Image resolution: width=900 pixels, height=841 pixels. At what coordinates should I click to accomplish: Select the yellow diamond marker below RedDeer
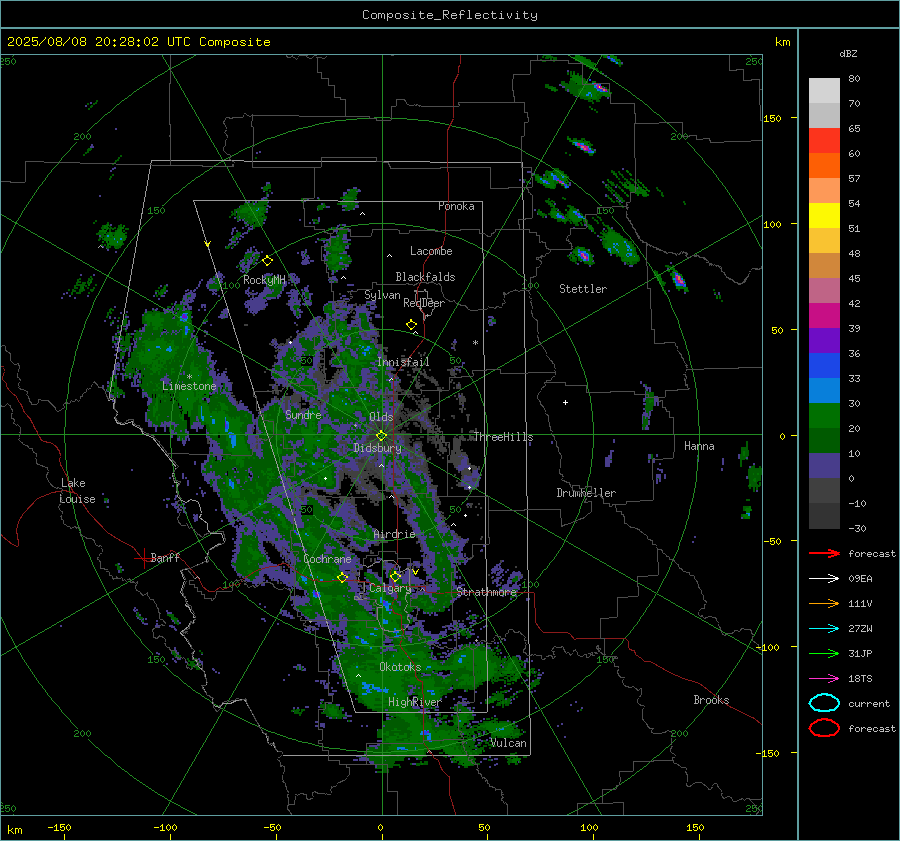[411, 324]
